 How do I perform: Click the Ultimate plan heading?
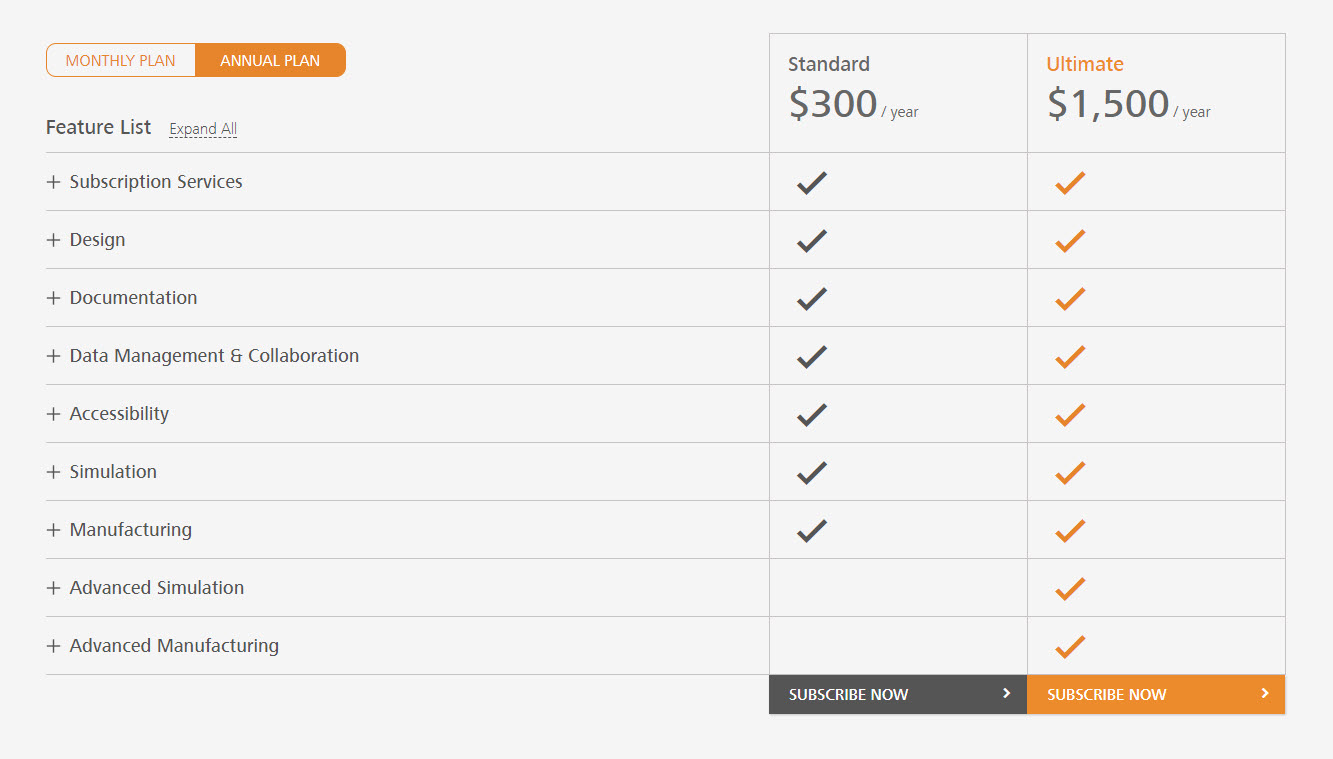tap(1085, 64)
